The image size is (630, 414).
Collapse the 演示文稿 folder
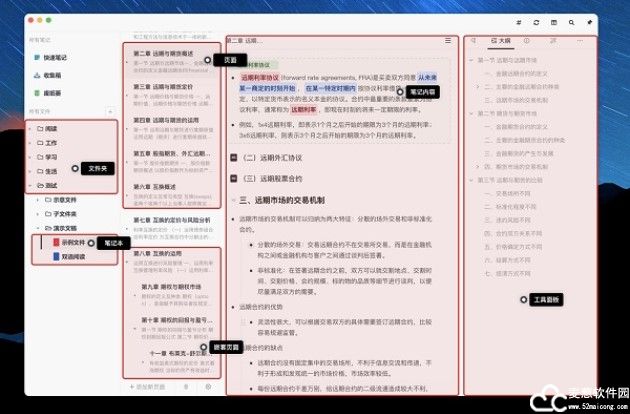tap(39, 227)
